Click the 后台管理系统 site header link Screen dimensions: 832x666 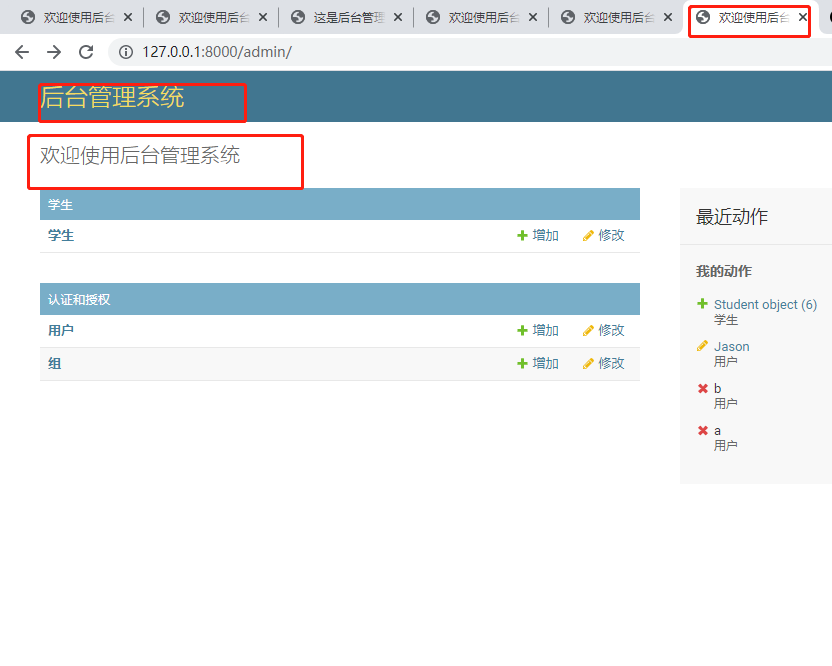point(112,97)
